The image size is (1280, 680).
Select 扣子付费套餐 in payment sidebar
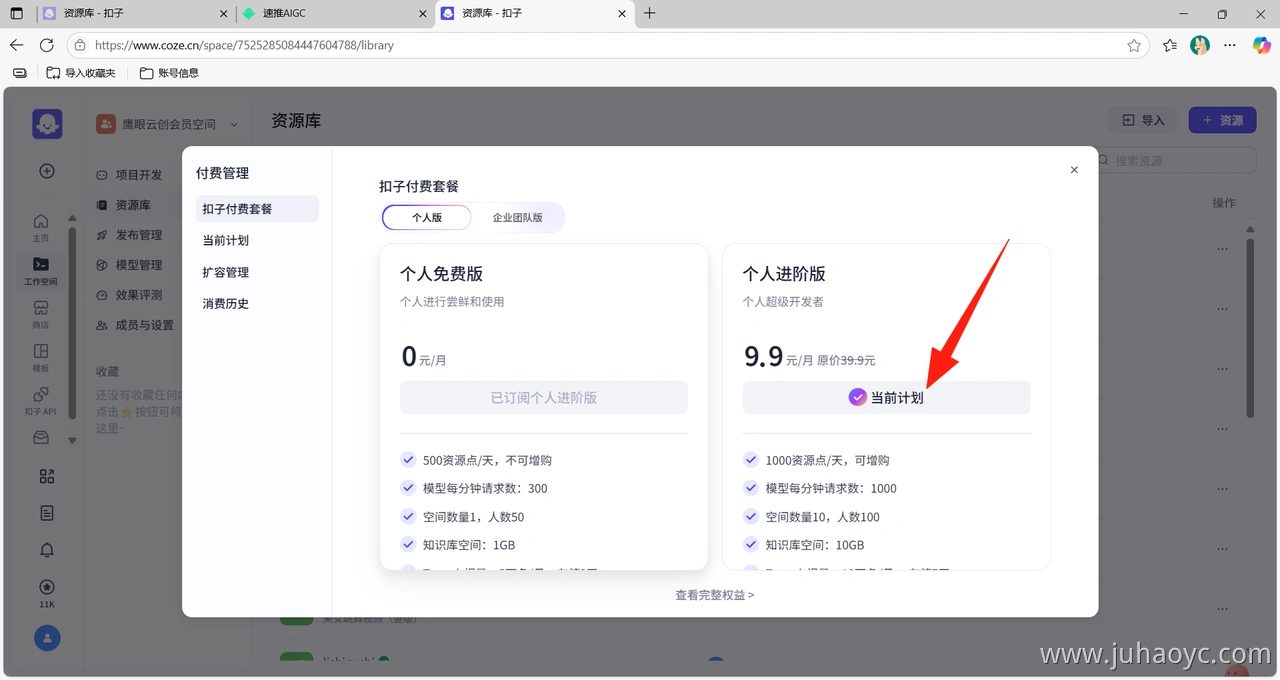257,209
